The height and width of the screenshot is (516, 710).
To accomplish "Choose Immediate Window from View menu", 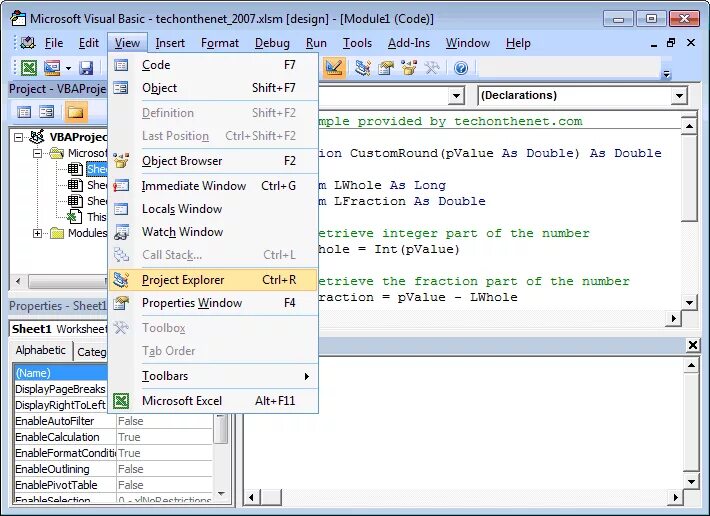I will pos(213,186).
